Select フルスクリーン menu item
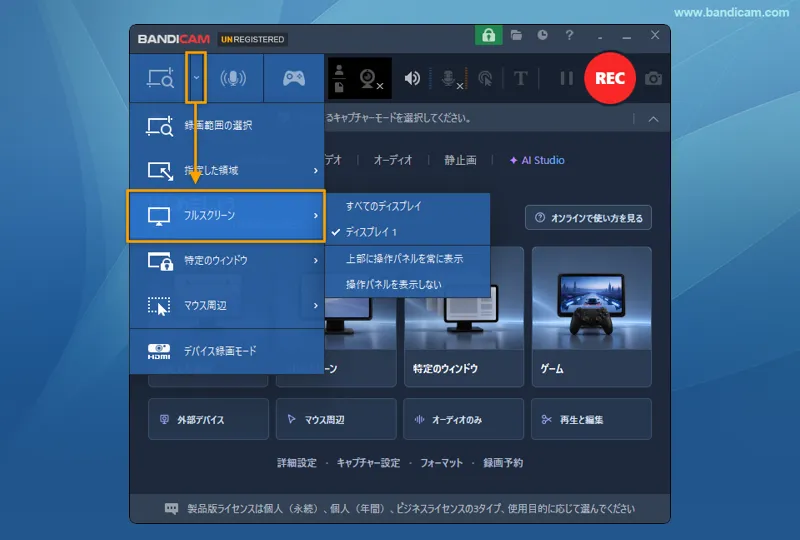This screenshot has width=800, height=540. [x=226, y=215]
